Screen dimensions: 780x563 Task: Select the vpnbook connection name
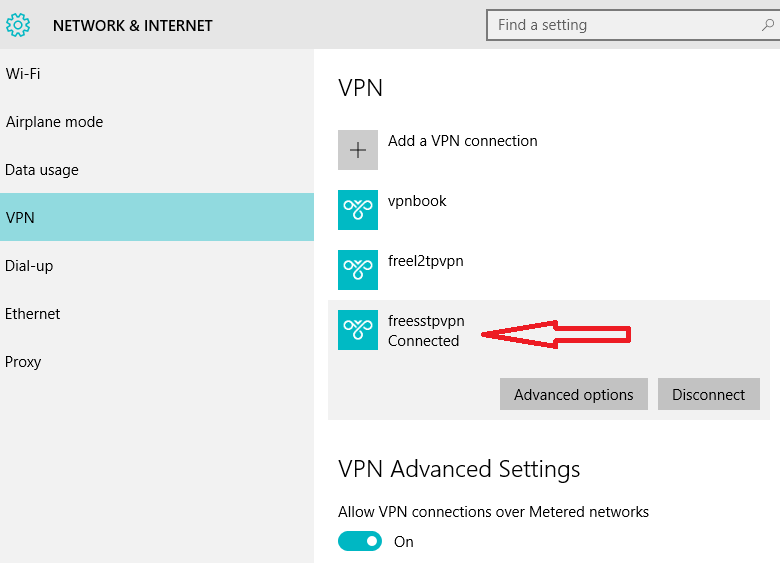coord(417,201)
